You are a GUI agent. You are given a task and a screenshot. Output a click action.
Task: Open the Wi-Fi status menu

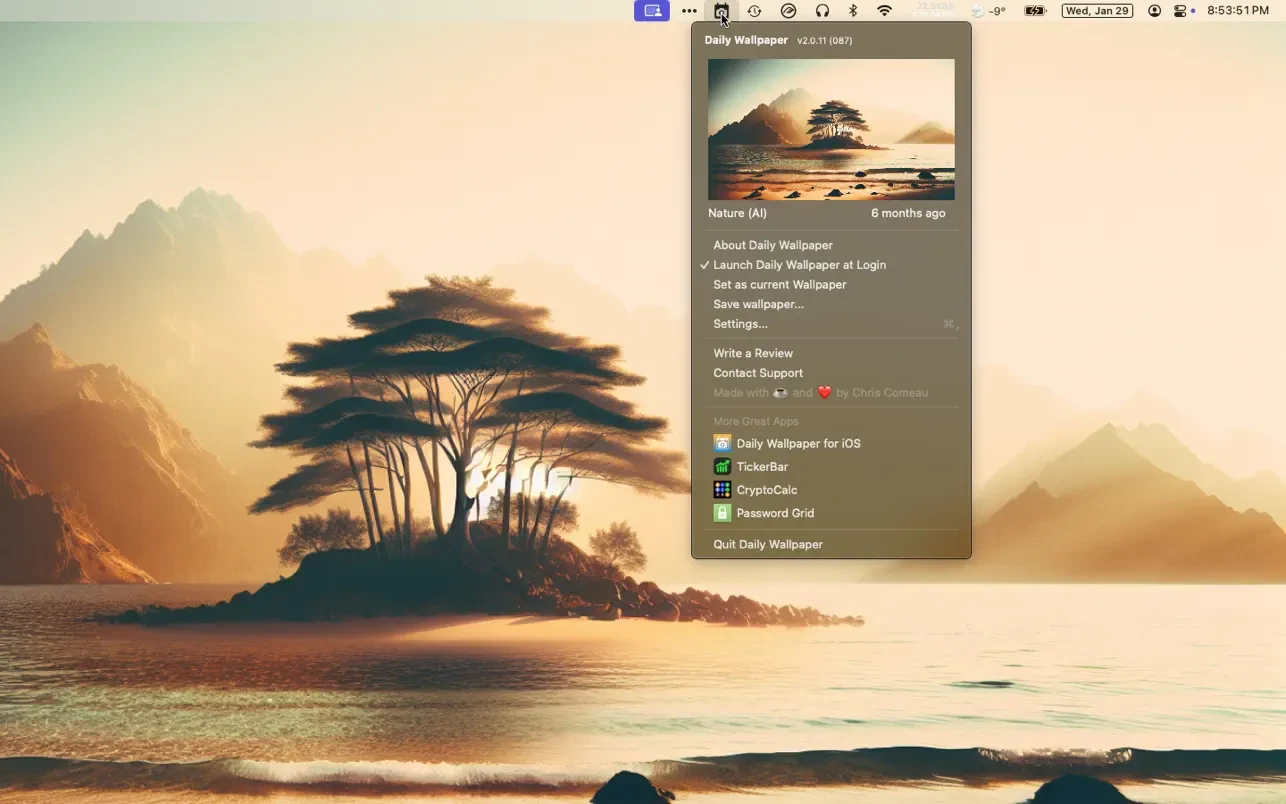tap(884, 11)
